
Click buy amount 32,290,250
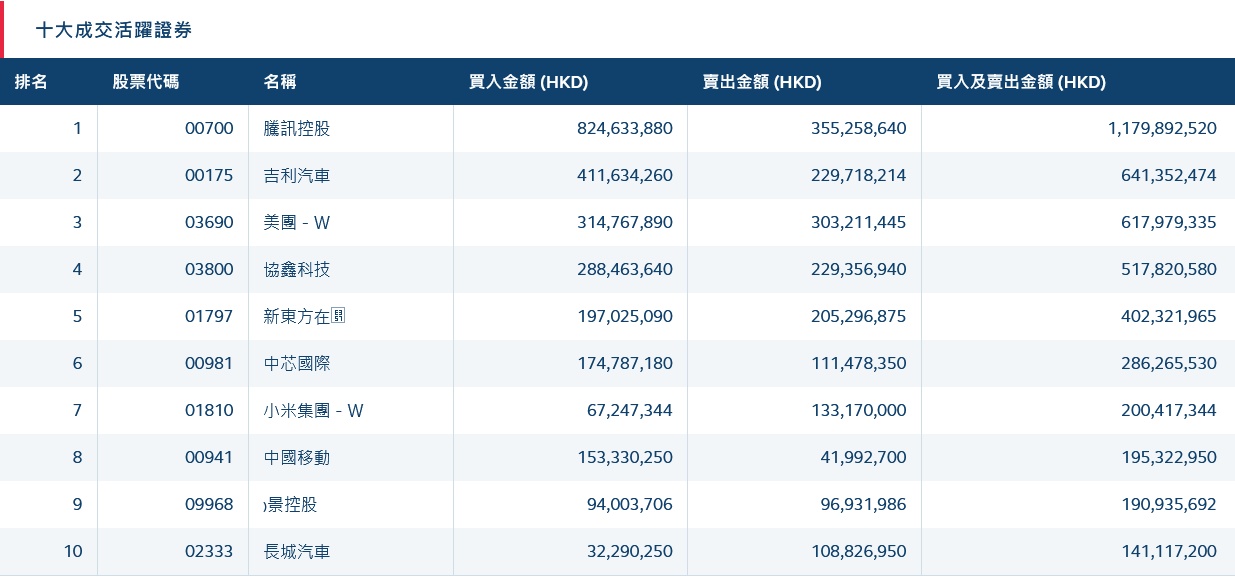point(630,551)
